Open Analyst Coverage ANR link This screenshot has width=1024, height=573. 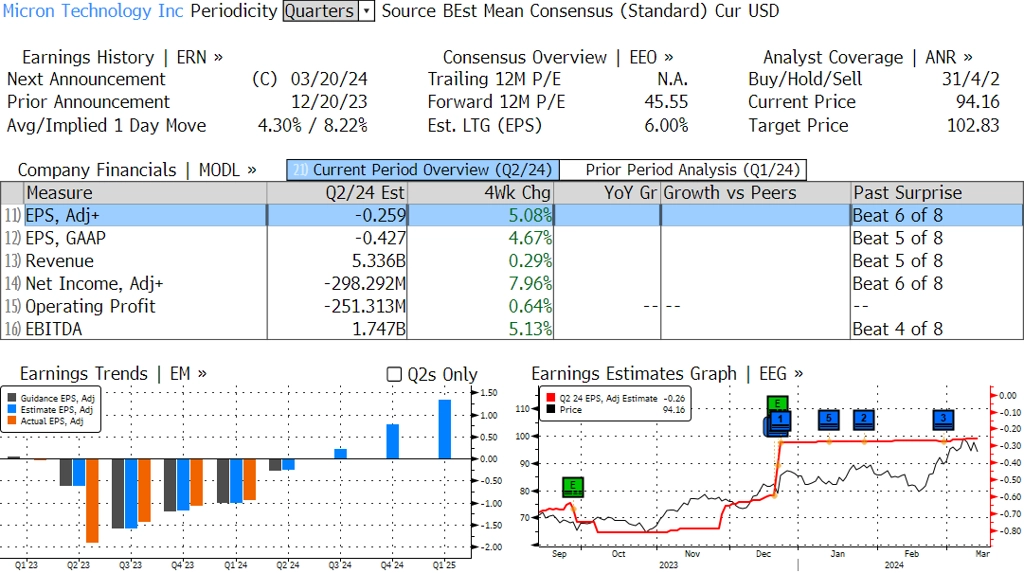click(868, 57)
